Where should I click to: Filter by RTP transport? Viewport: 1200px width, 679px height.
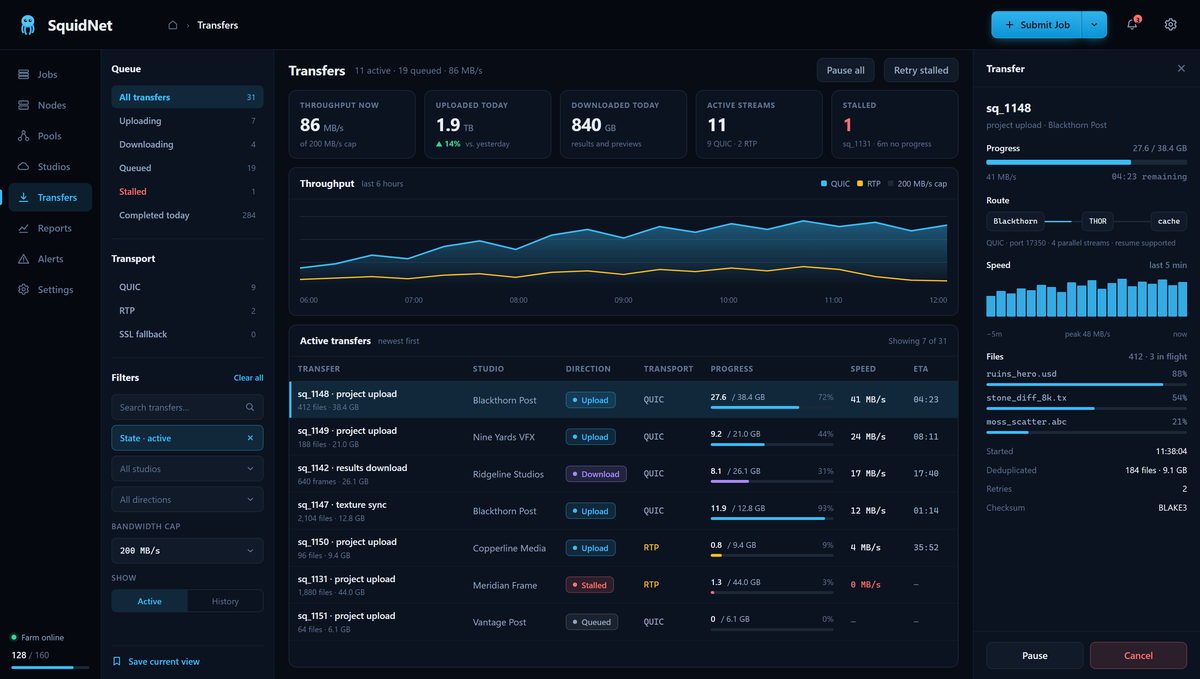(187, 311)
